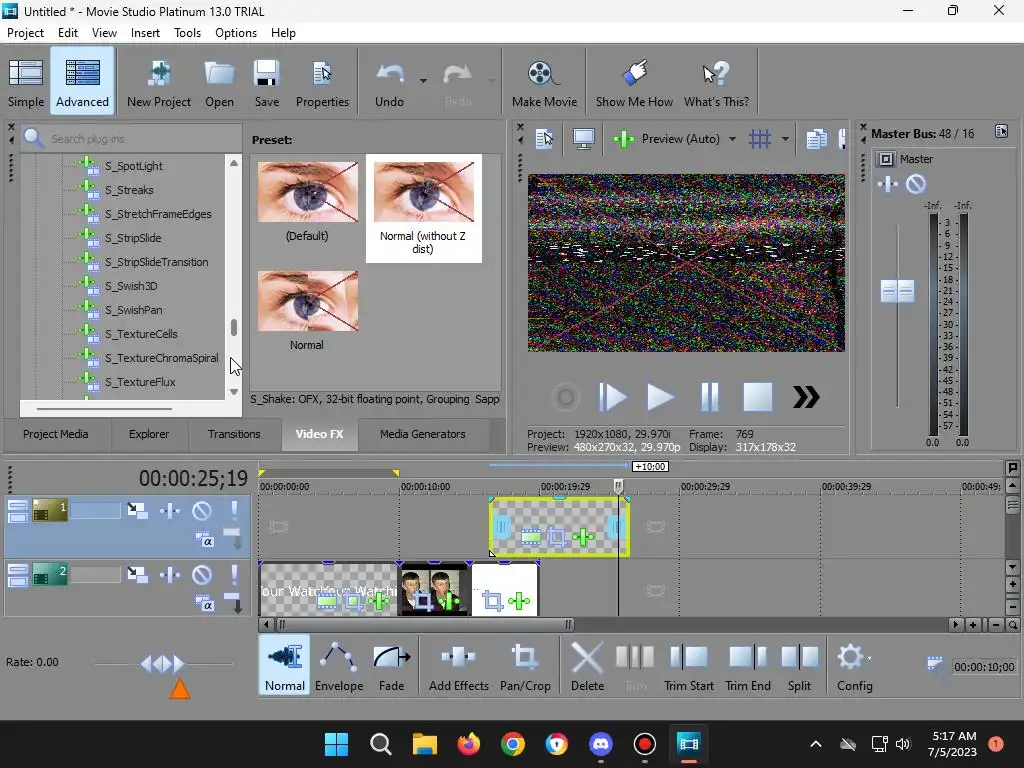
Task: Click the Play button in preview
Action: pyautogui.click(x=660, y=397)
